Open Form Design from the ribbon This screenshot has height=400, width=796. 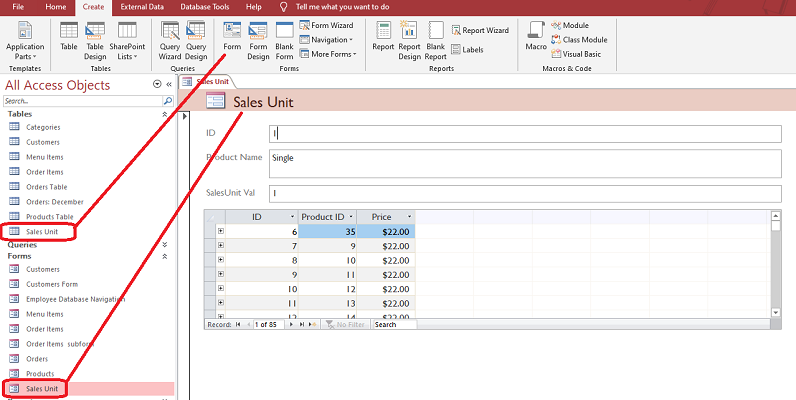tap(258, 36)
